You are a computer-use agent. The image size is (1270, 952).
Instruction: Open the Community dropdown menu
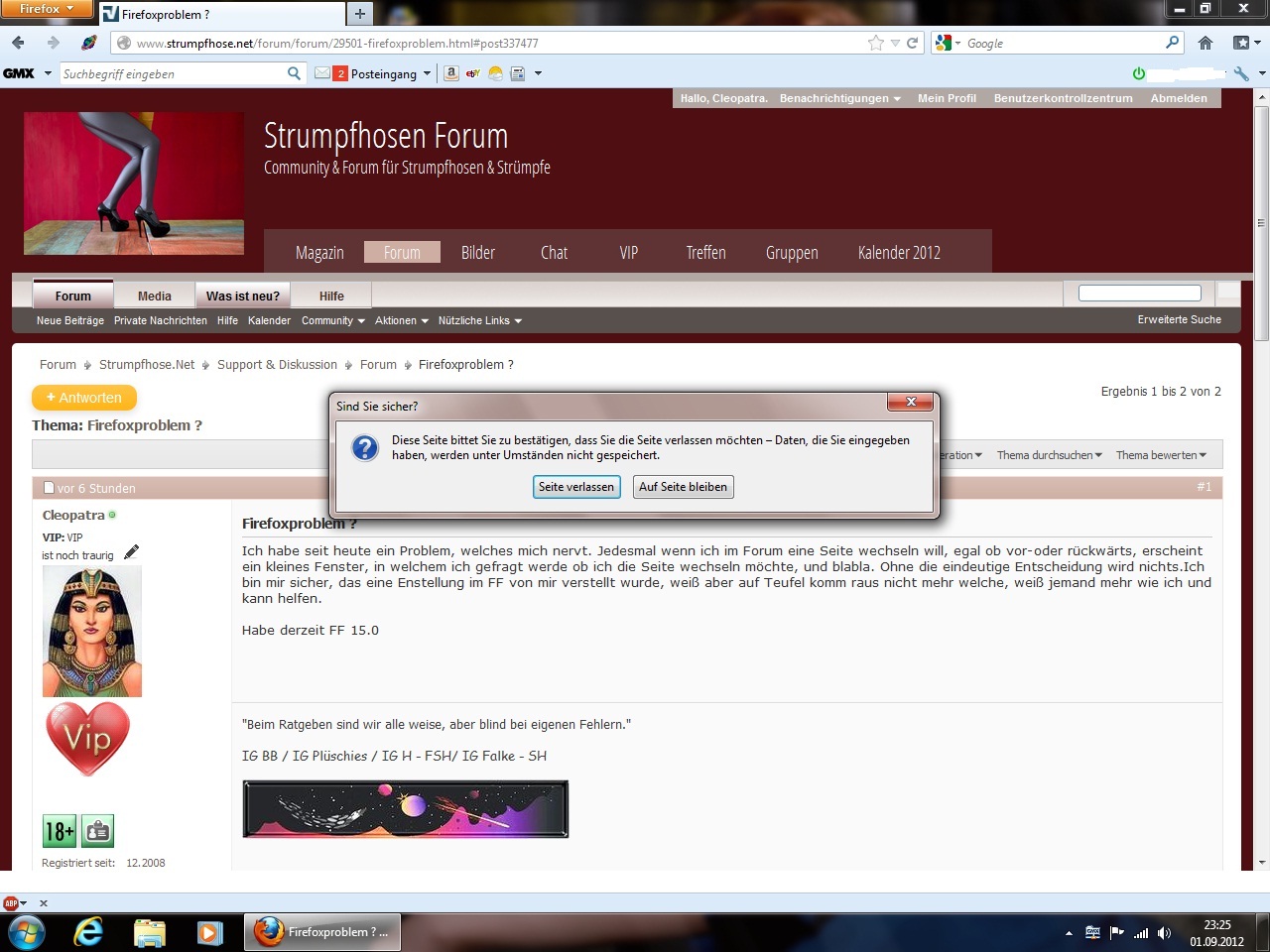coord(332,320)
